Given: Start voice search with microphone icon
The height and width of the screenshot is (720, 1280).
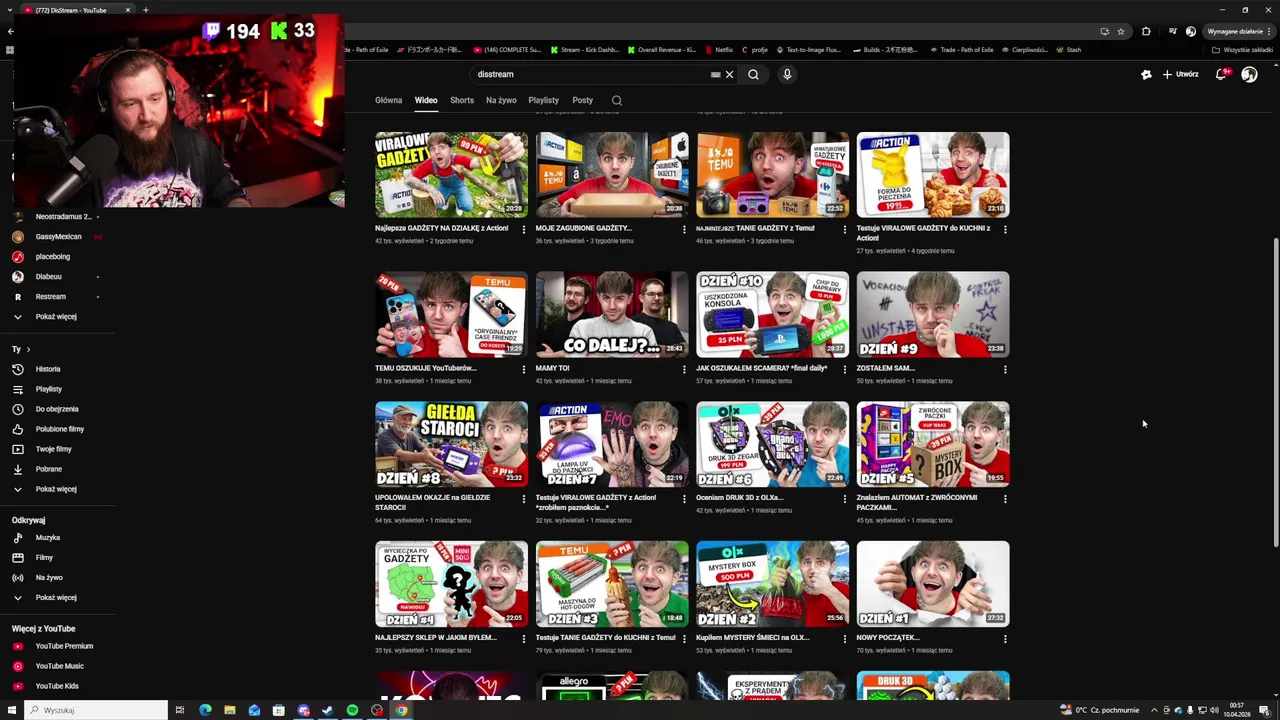Looking at the screenshot, I should 787,74.
